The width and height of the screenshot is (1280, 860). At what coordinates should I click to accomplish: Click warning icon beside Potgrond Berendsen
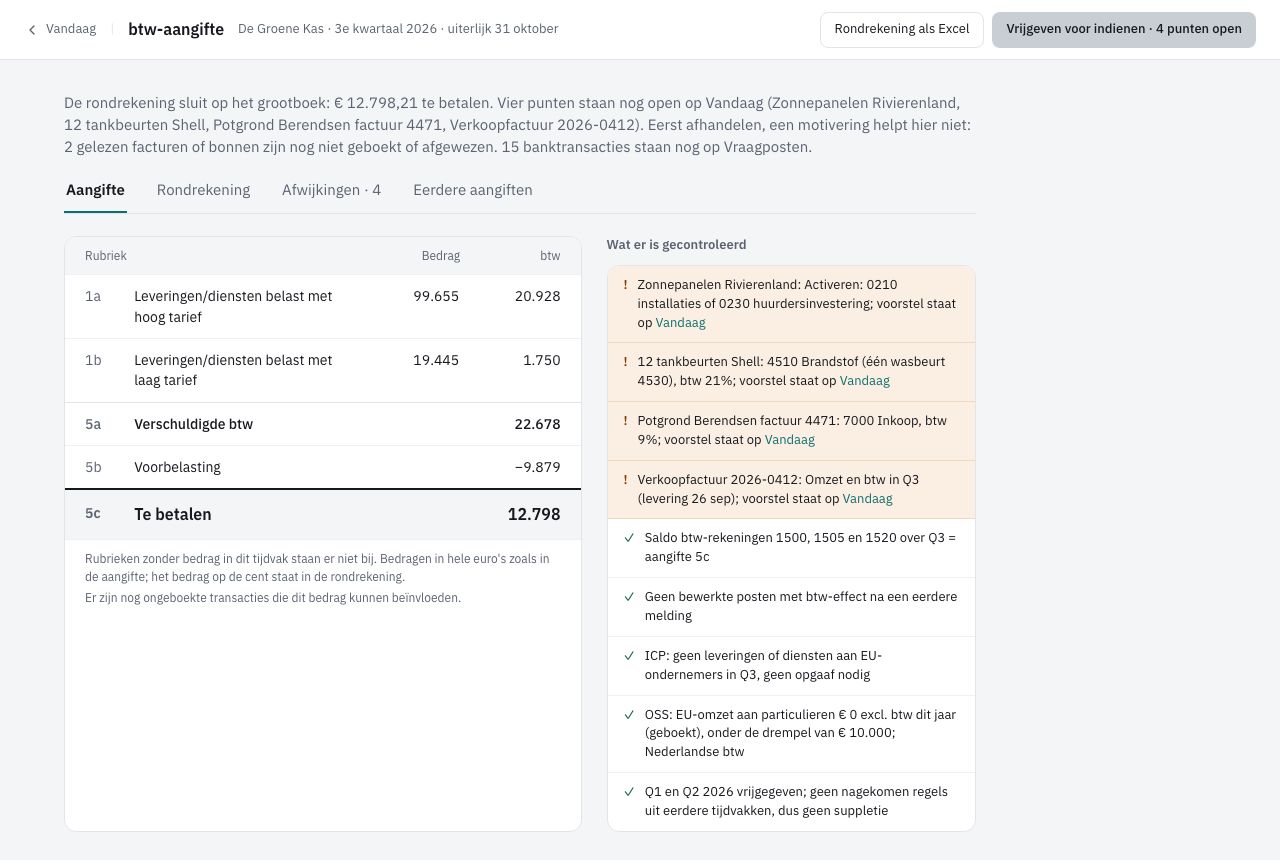click(x=626, y=421)
